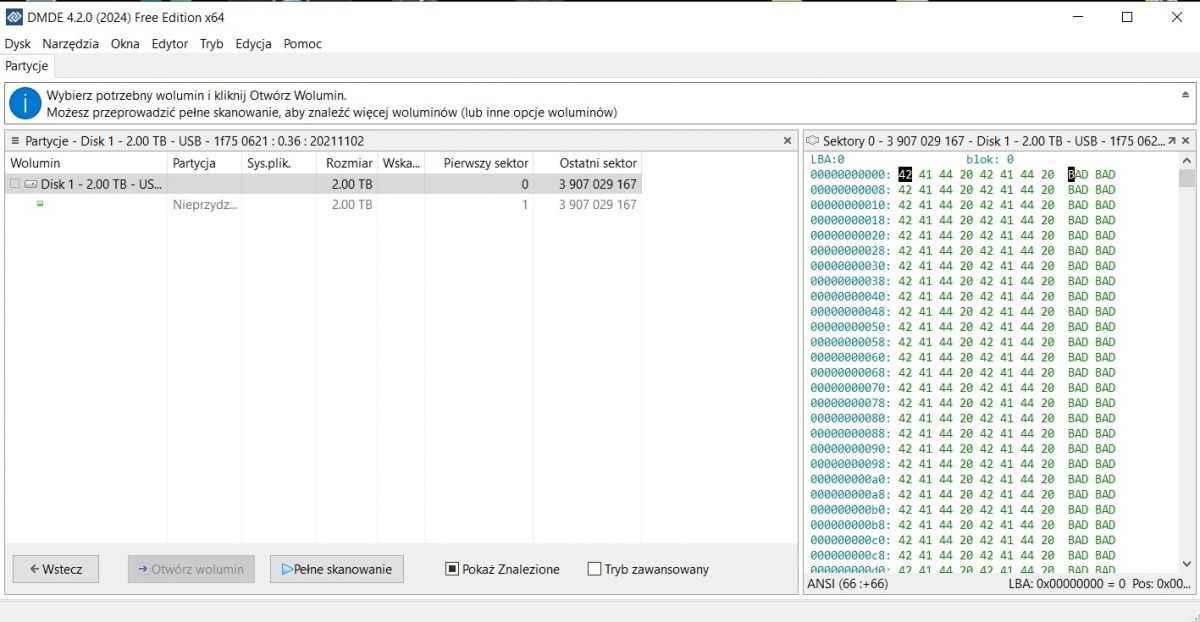Click the Rozmiar column header
This screenshot has height=622, width=1200.
pos(347,162)
